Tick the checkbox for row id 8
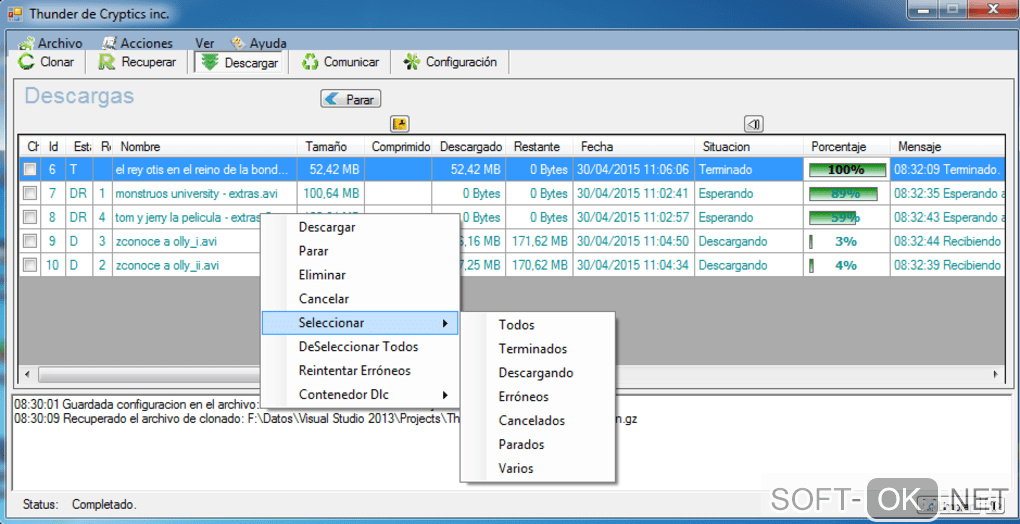Viewport: 1020px width, 524px height. 30,218
